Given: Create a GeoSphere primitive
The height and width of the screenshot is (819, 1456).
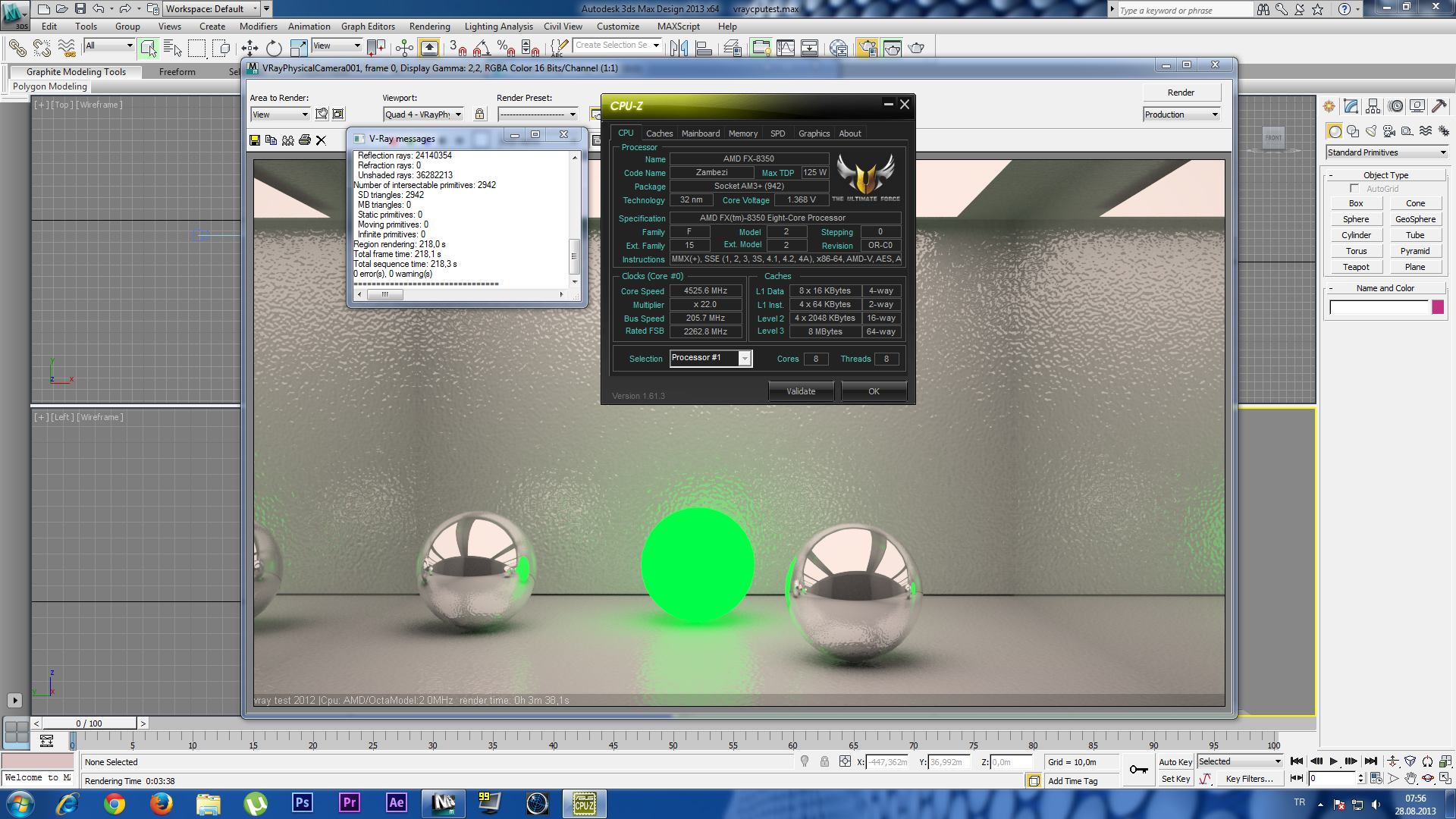Looking at the screenshot, I should coord(1415,219).
